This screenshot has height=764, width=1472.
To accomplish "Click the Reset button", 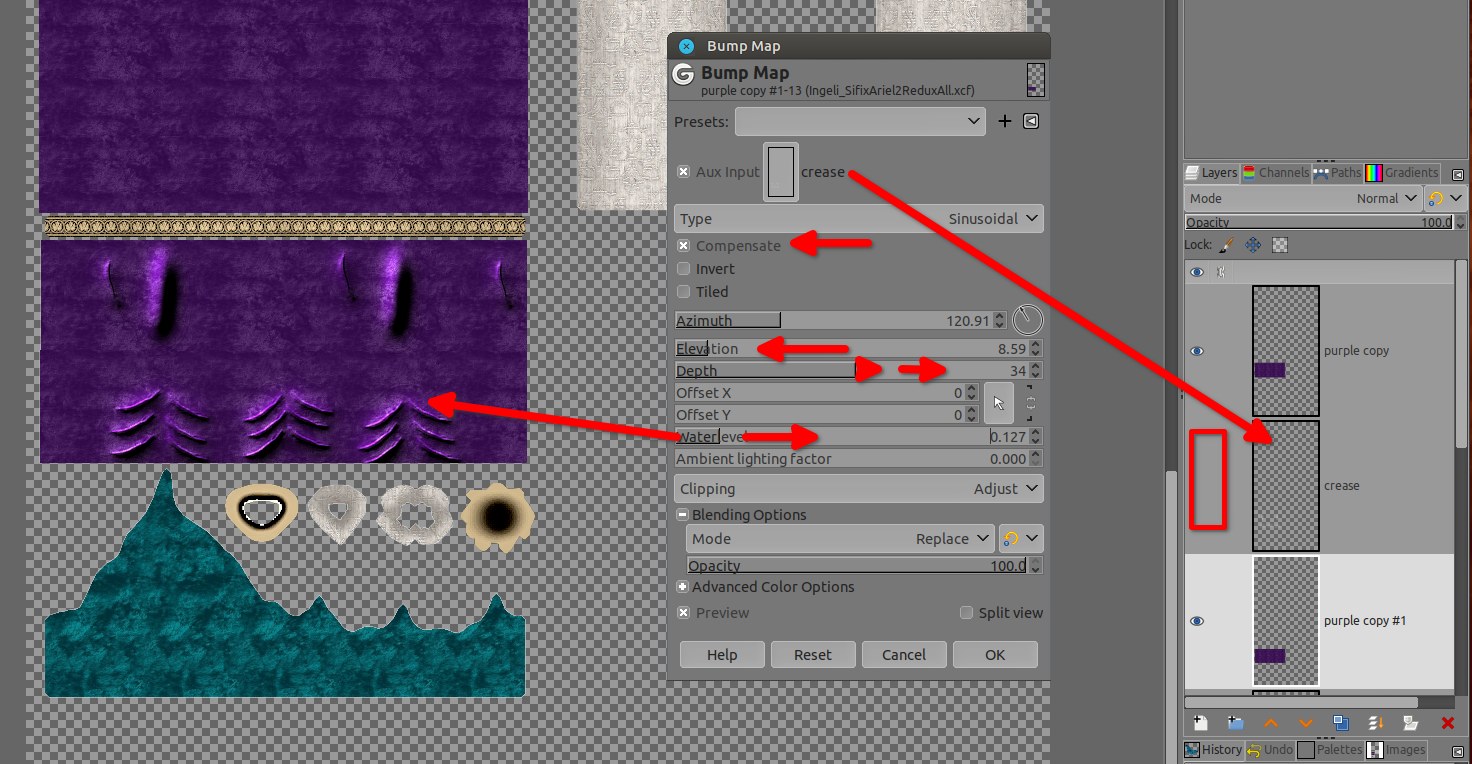I will pos(813,655).
